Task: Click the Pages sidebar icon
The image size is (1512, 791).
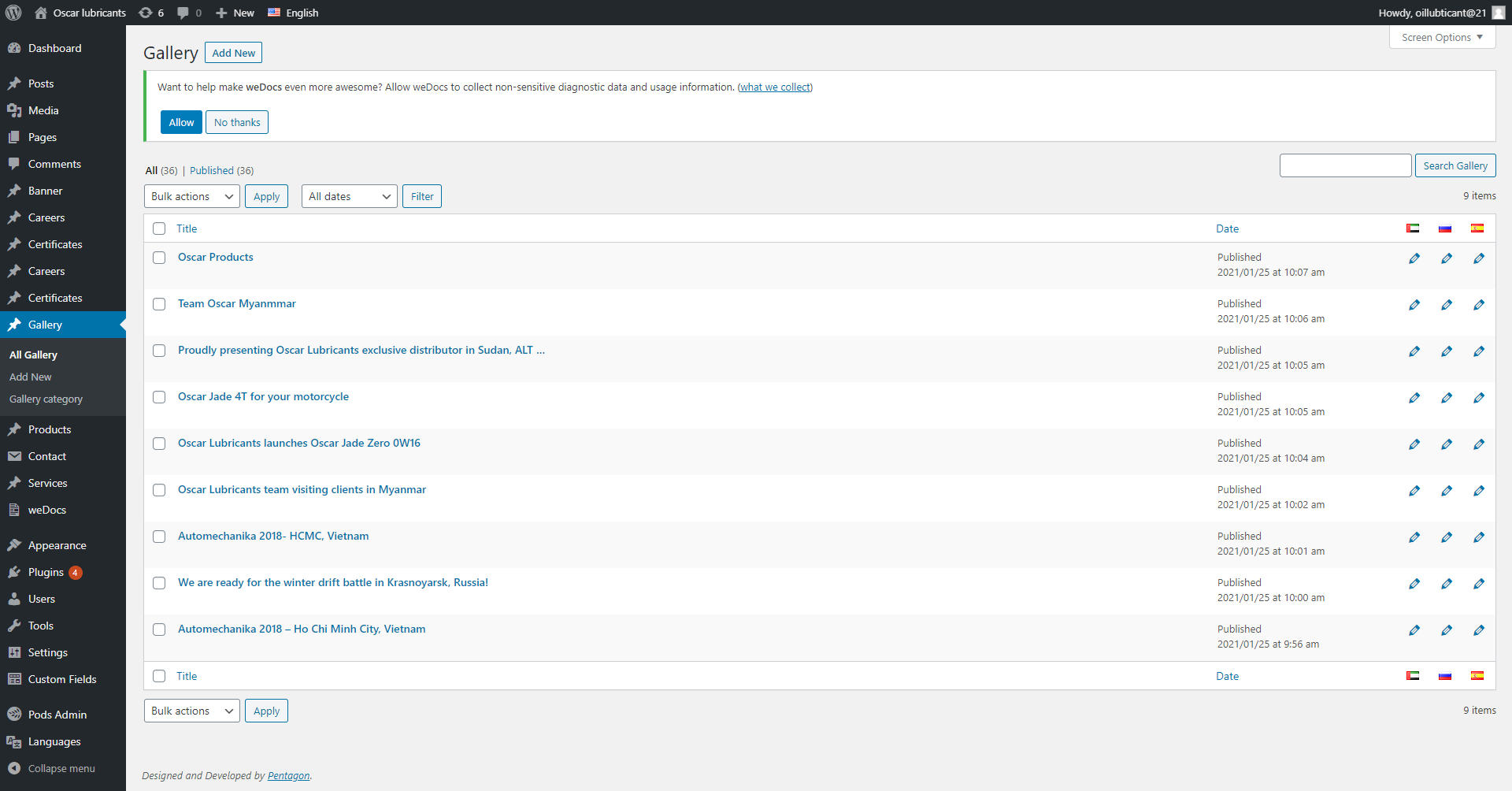Action: click(14, 137)
